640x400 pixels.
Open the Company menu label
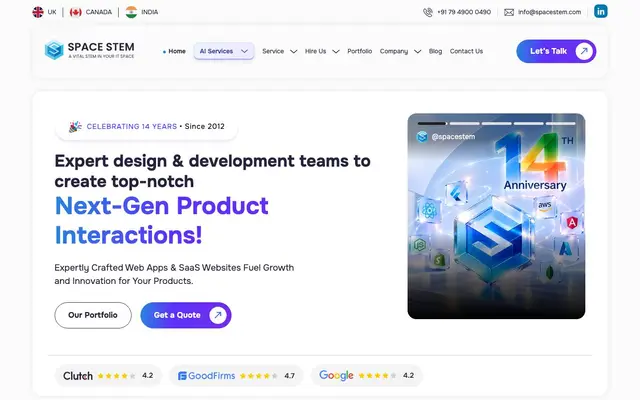[x=394, y=51]
